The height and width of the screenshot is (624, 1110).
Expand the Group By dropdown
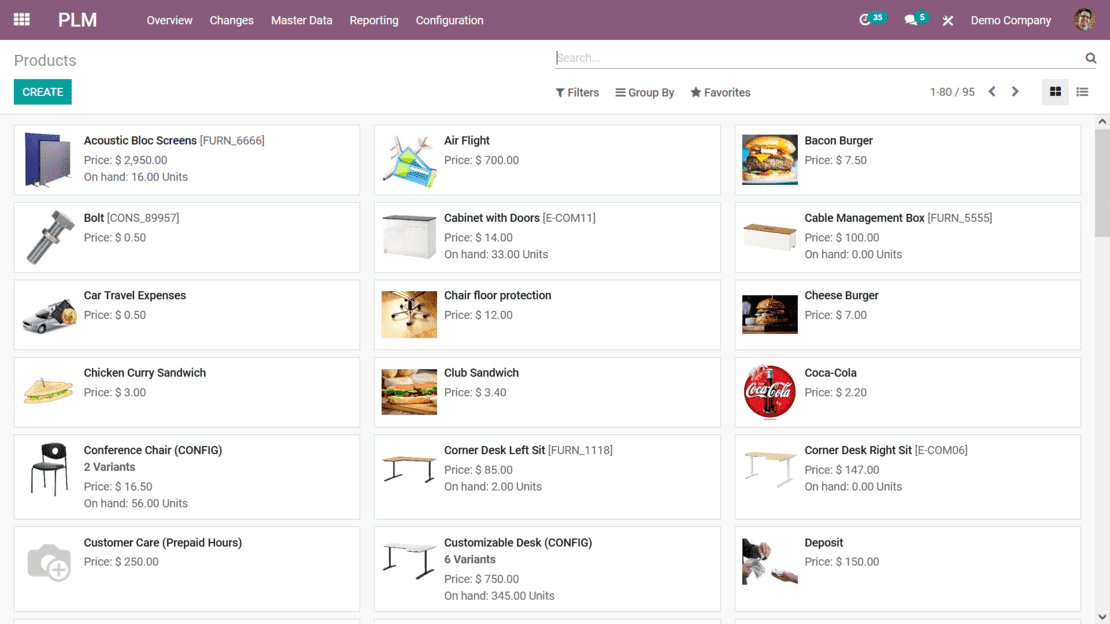[645, 93]
